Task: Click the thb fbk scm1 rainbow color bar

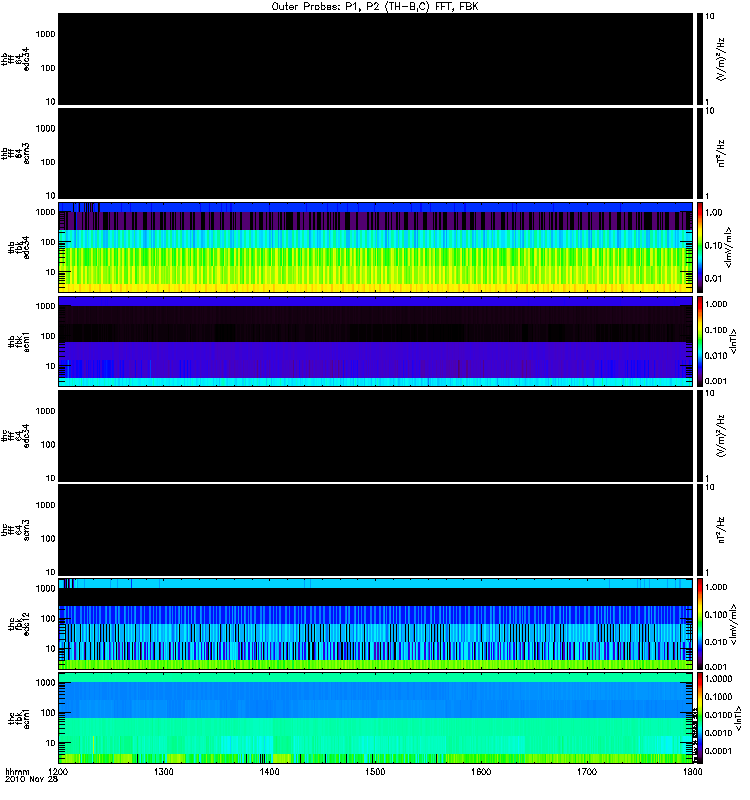Action: click(699, 341)
